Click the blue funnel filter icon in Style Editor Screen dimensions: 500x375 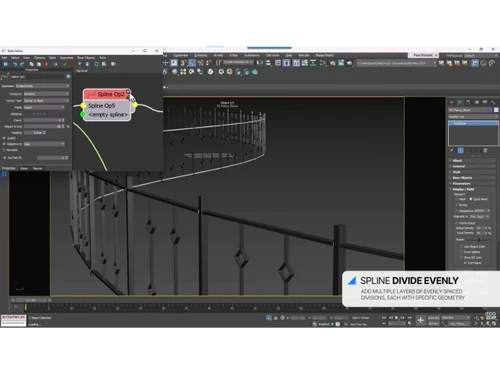point(80,64)
